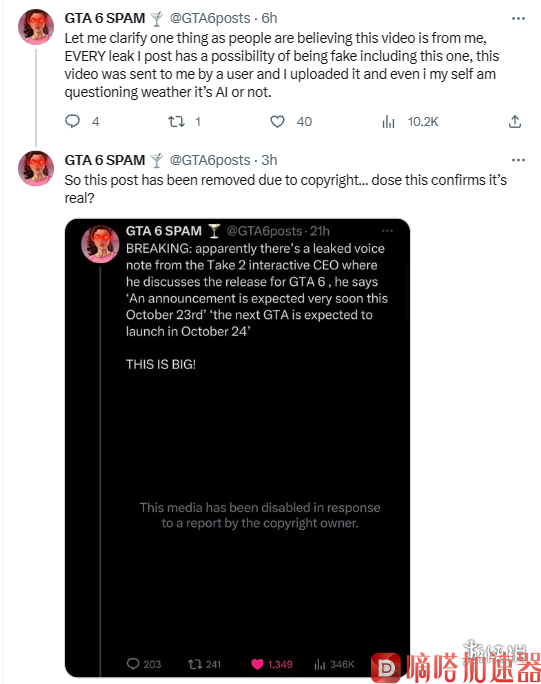Open profile avatar of the 3h tweet

[x=36, y=168]
